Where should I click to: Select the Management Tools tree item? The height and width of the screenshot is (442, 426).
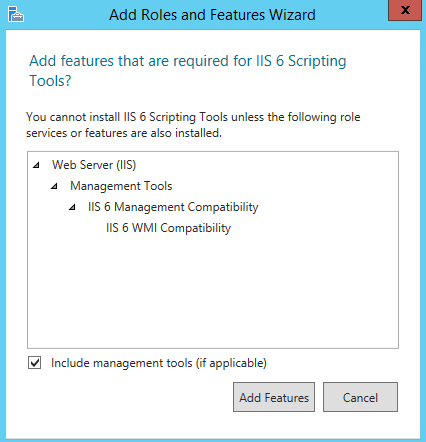(x=121, y=186)
